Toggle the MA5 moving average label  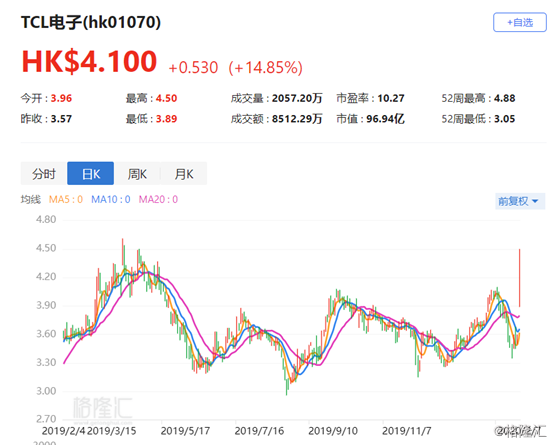pyautogui.click(x=66, y=200)
